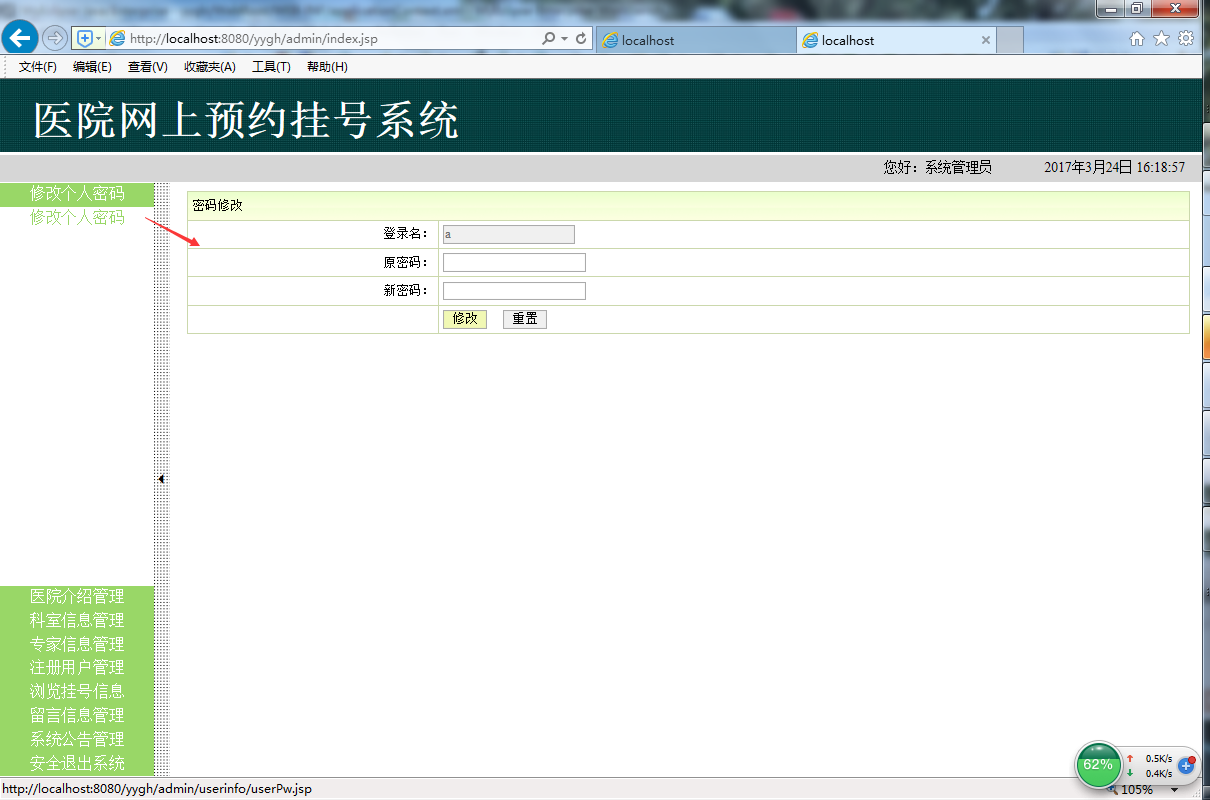Open the 查看(V) menu
The image size is (1210, 800).
pos(147,67)
